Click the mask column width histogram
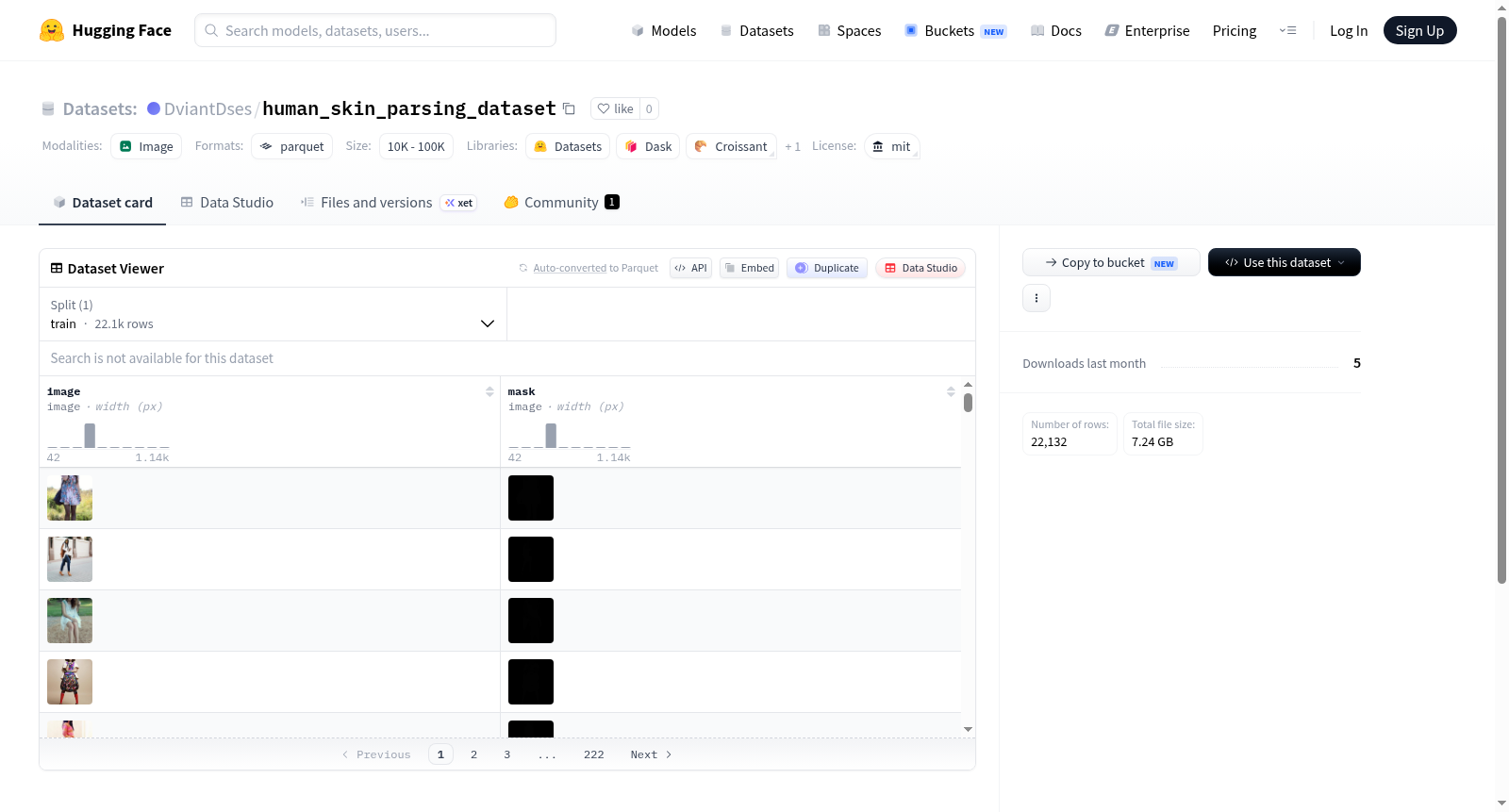Viewport: 1509px width, 812px height. tap(570, 437)
